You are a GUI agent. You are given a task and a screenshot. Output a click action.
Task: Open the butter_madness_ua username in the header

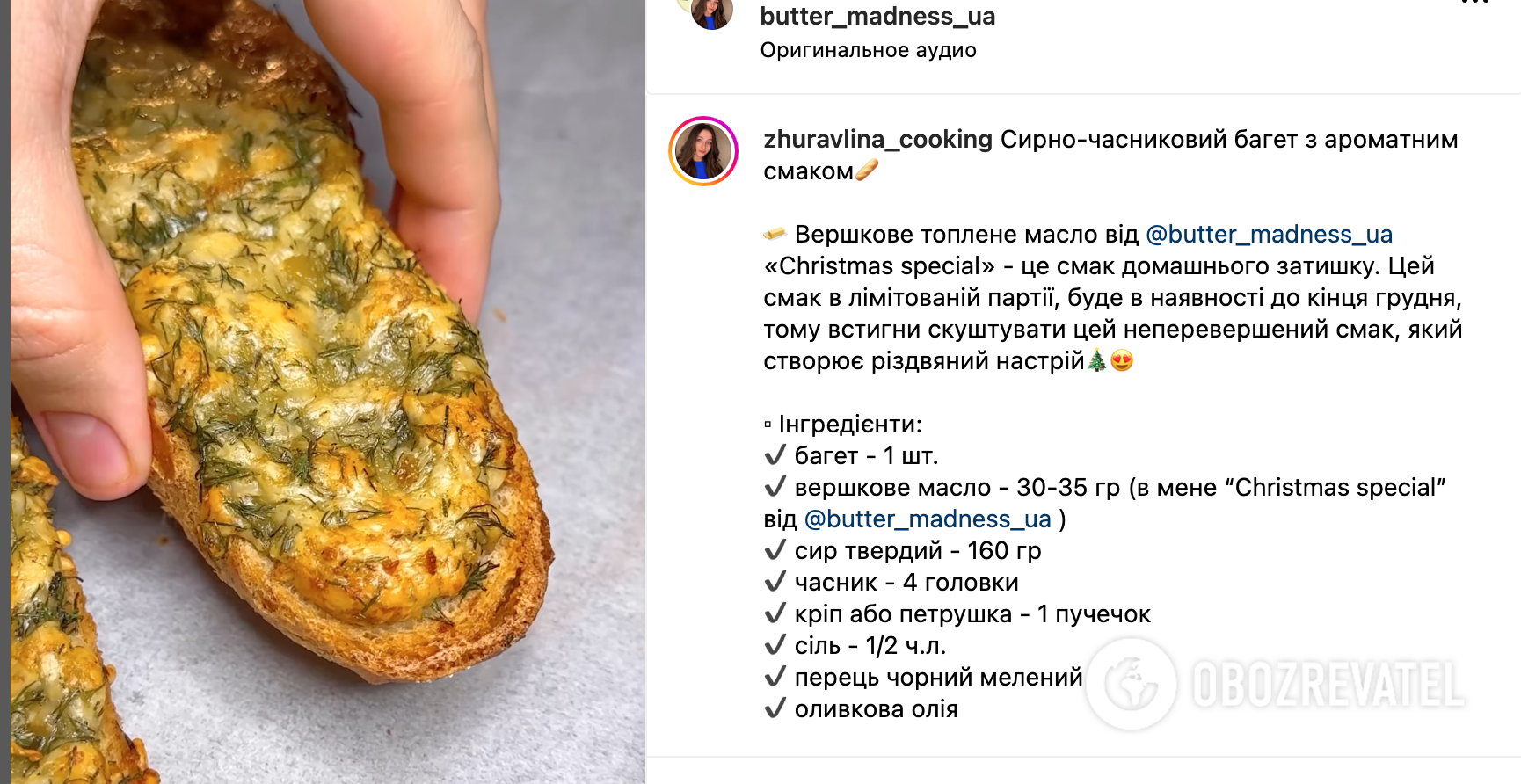(x=877, y=16)
